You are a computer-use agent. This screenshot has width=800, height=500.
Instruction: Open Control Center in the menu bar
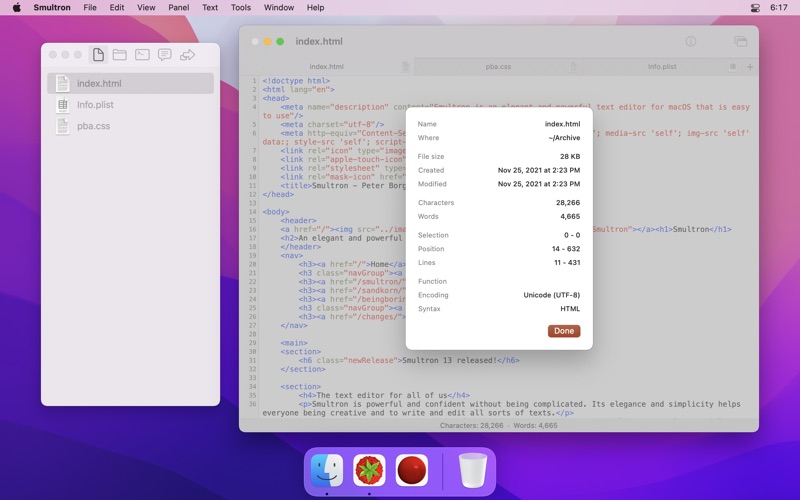(756, 8)
